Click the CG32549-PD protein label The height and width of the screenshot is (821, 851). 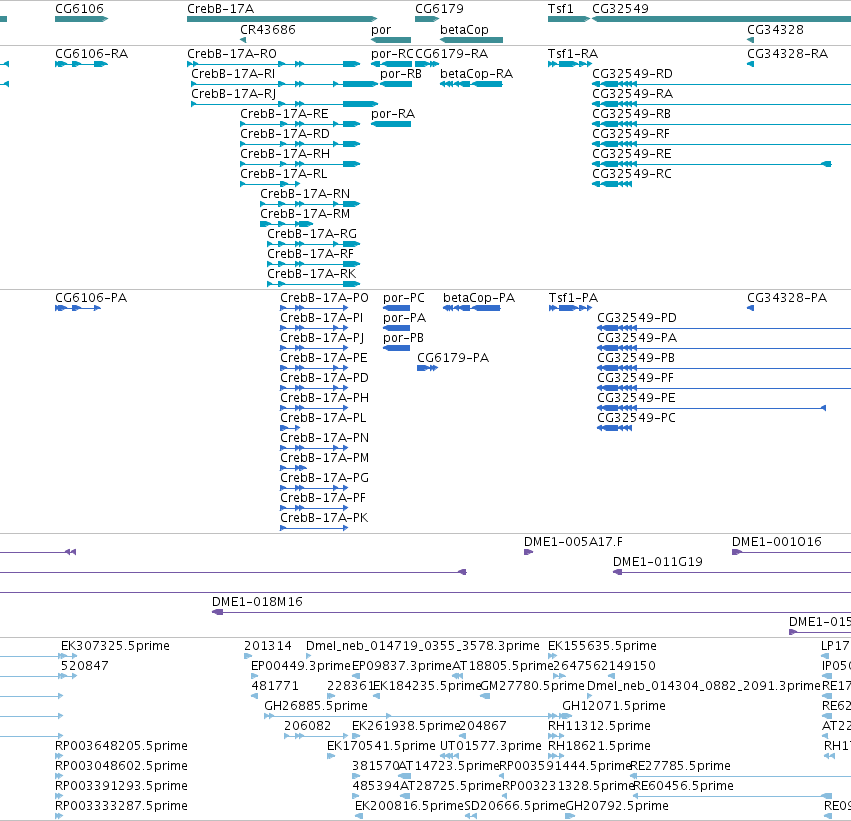coord(637,318)
